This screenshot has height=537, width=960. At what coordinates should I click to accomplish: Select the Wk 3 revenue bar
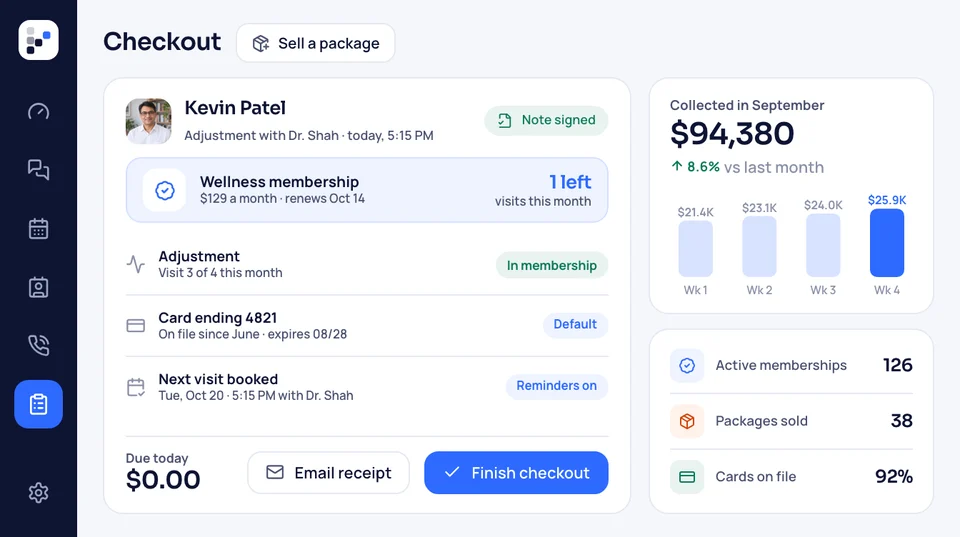[x=823, y=245]
